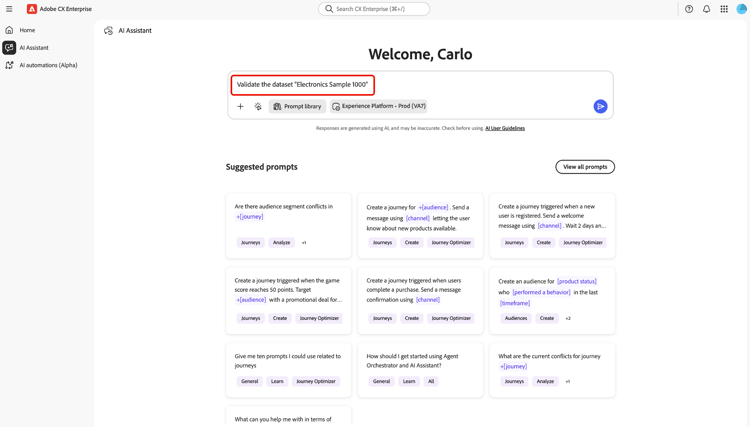Click the Audiences tag
This screenshot has width=750, height=427.
[x=516, y=318]
